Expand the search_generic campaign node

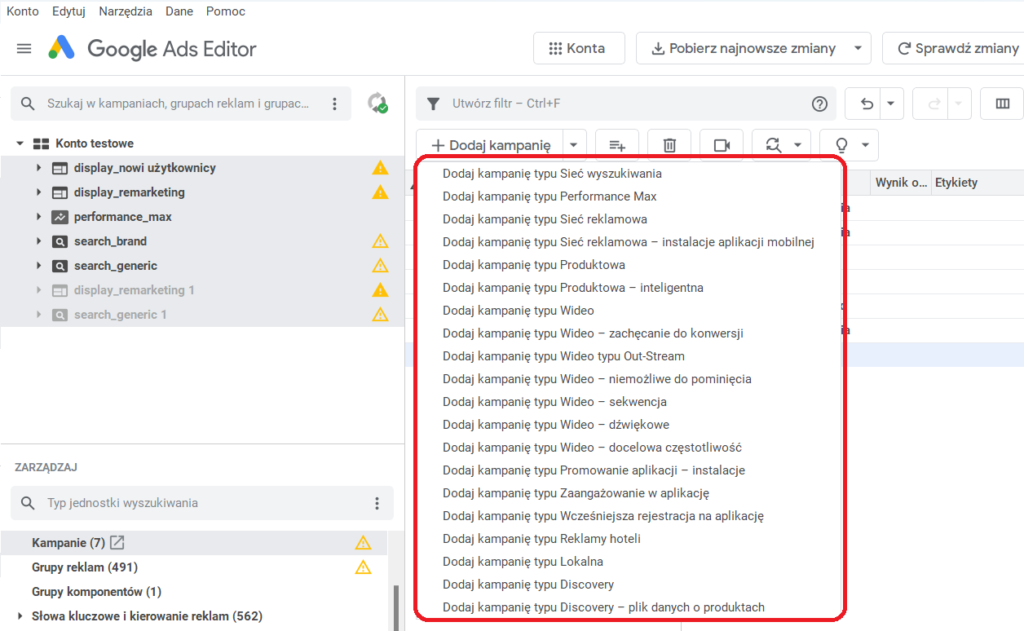point(39,266)
